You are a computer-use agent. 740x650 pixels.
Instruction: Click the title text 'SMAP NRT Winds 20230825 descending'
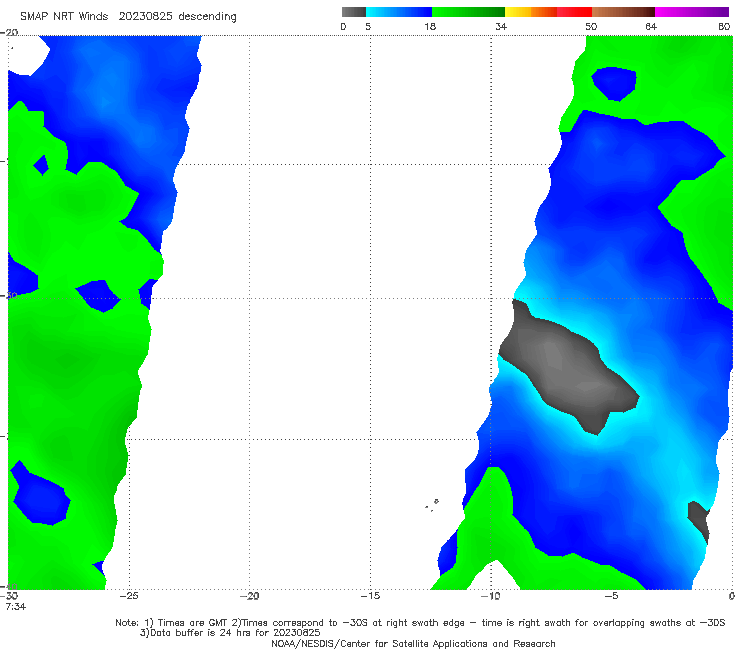click(x=128, y=17)
